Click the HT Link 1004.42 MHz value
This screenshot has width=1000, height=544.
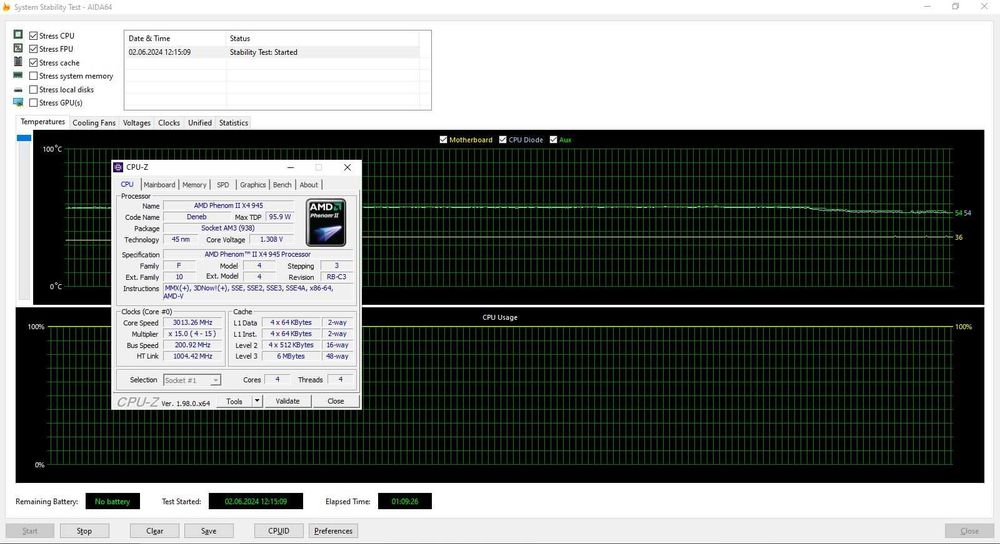(193, 356)
